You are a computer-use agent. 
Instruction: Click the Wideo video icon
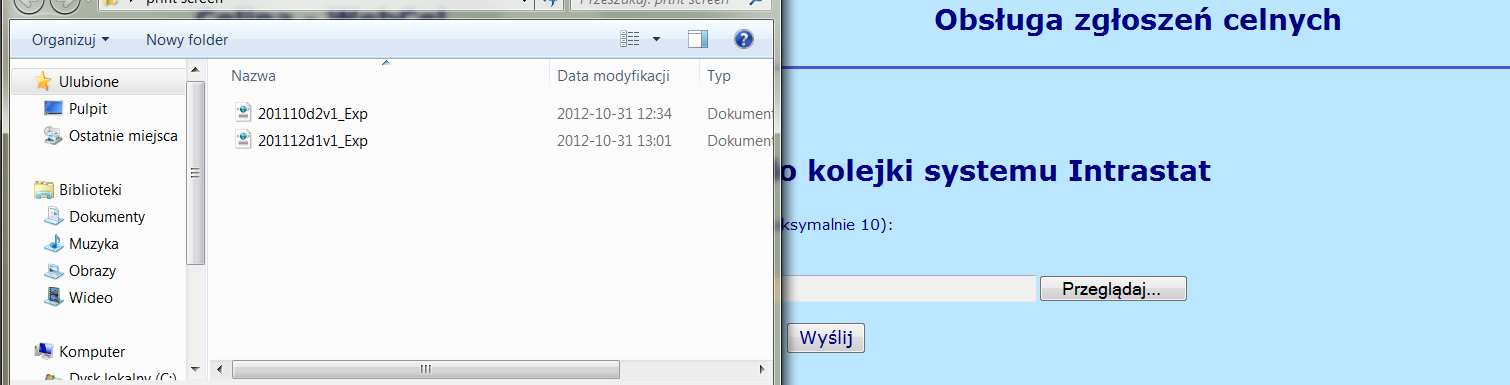pyautogui.click(x=53, y=298)
